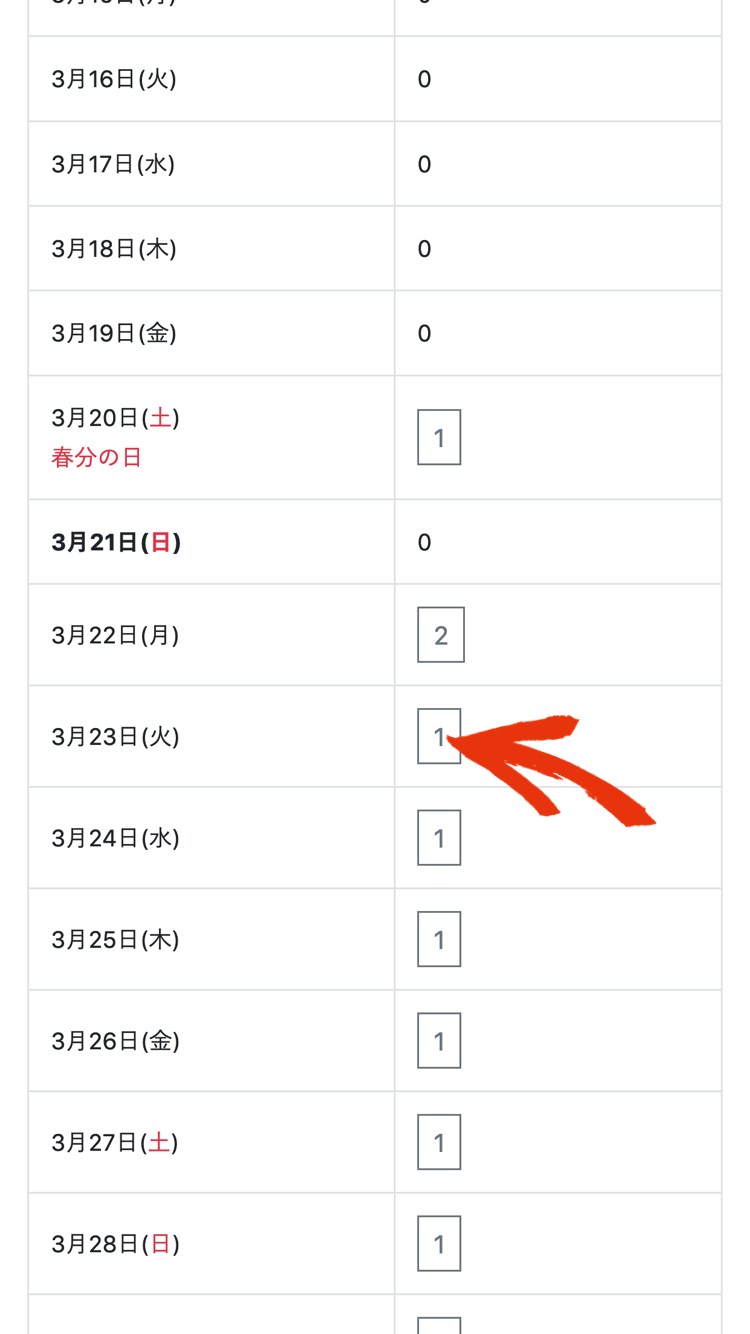Select the 3月19日(金) date cell
Image resolution: width=750 pixels, height=1334 pixels.
tap(212, 333)
